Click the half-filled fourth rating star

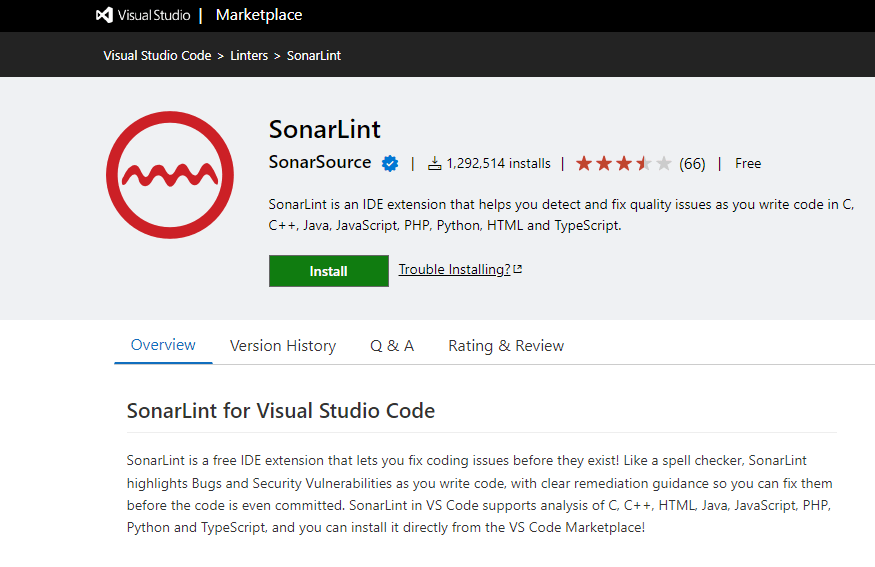point(644,163)
